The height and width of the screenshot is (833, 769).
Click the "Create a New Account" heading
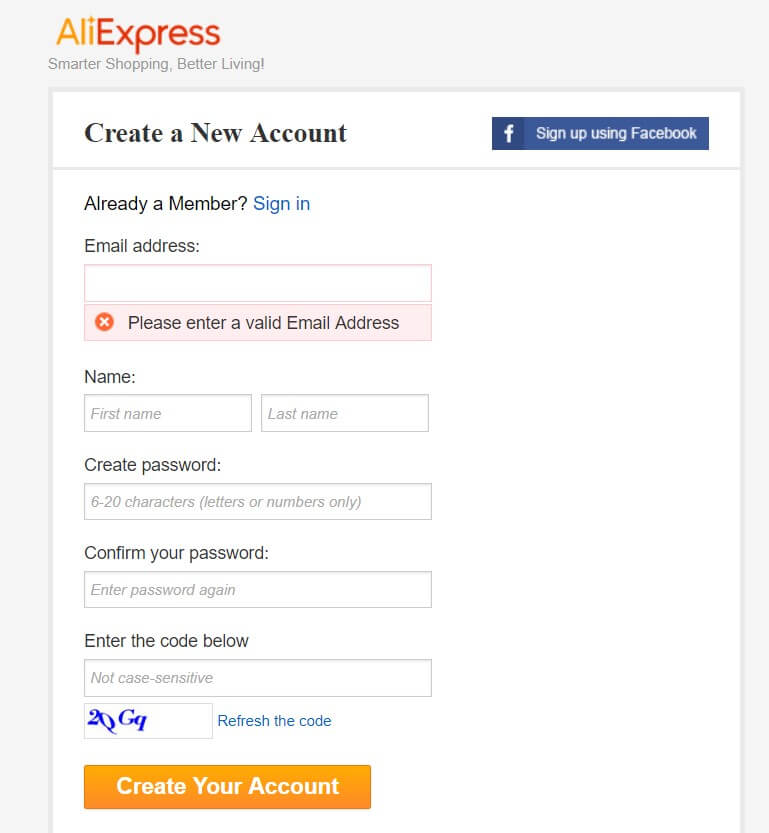point(216,133)
